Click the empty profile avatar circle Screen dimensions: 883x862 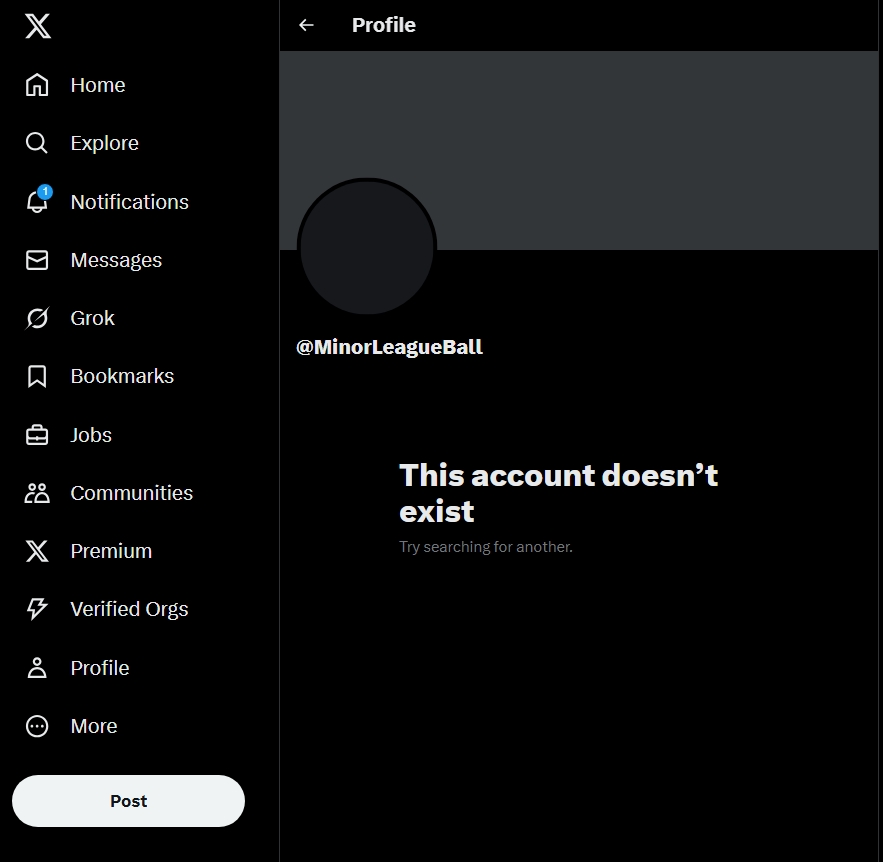[x=367, y=247]
